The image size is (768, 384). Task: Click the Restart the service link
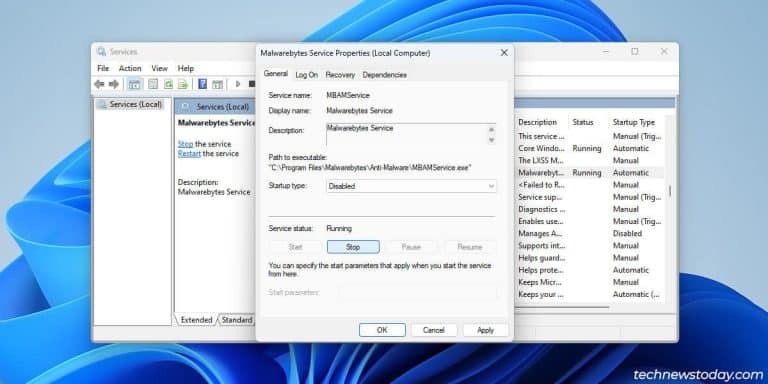click(189, 154)
